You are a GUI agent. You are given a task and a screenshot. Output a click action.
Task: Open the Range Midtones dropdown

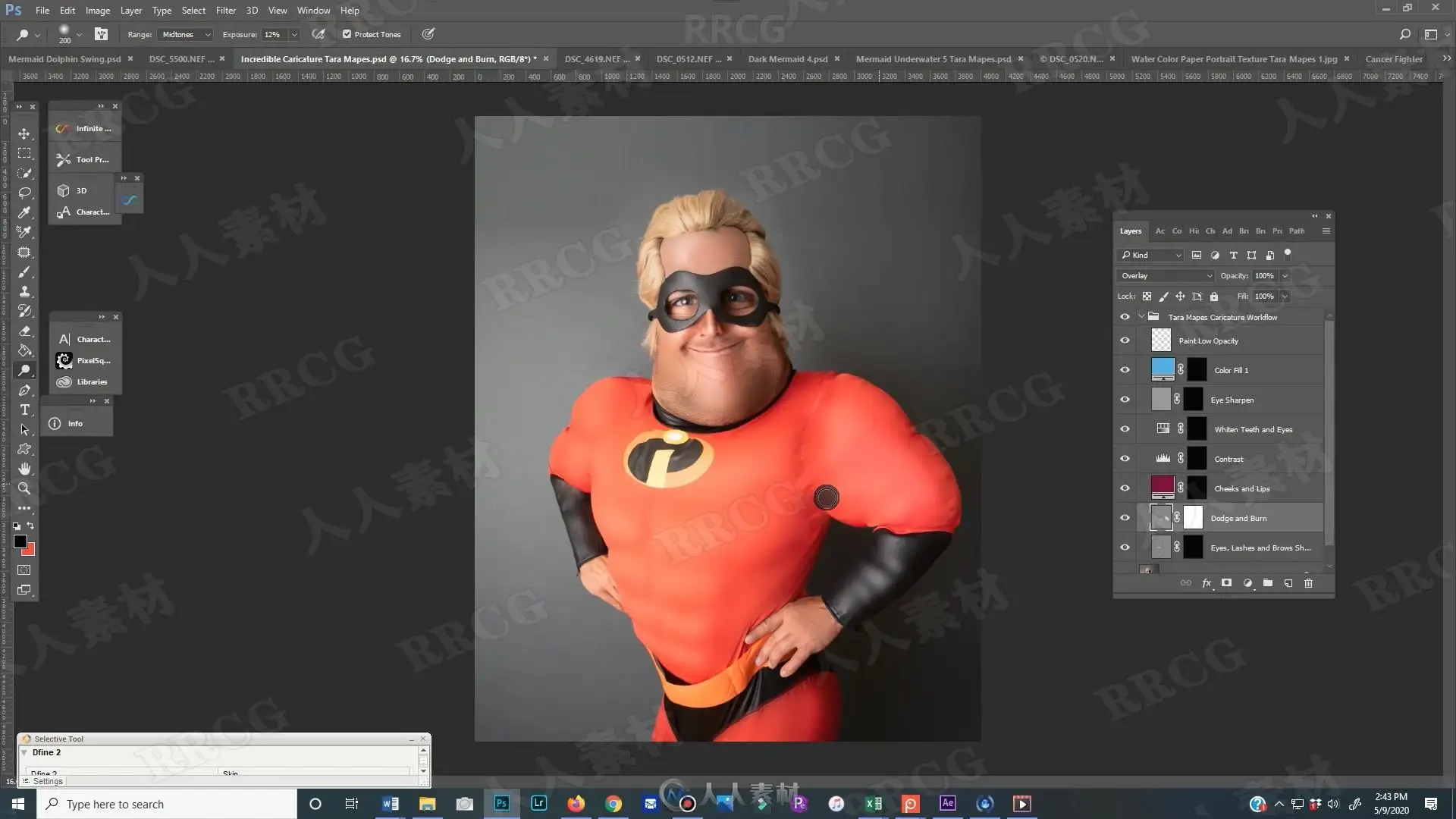pyautogui.click(x=186, y=34)
